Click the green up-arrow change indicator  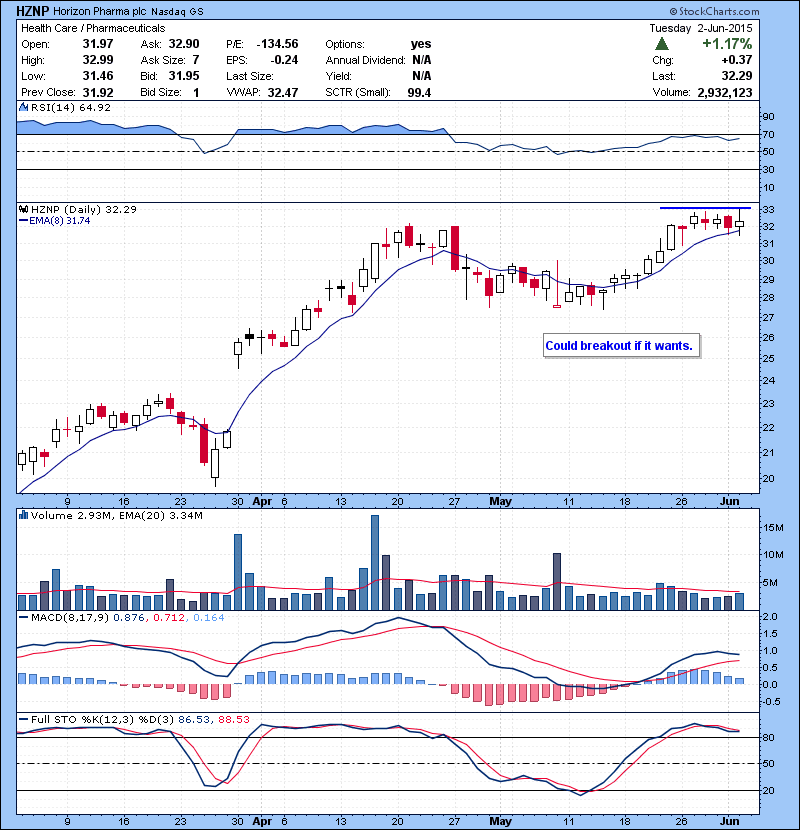coord(662,44)
